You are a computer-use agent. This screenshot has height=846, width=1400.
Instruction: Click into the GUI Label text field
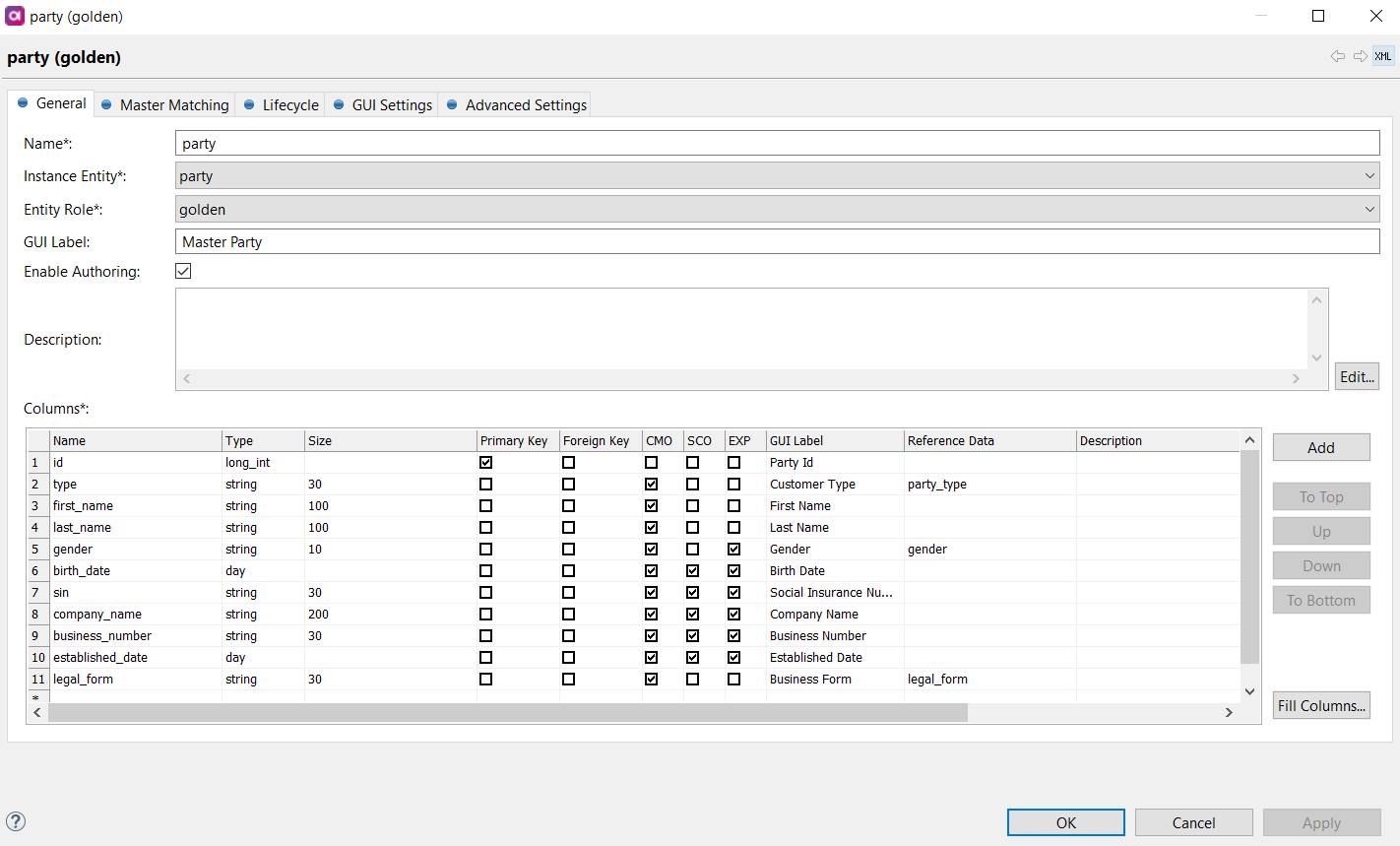coord(777,241)
